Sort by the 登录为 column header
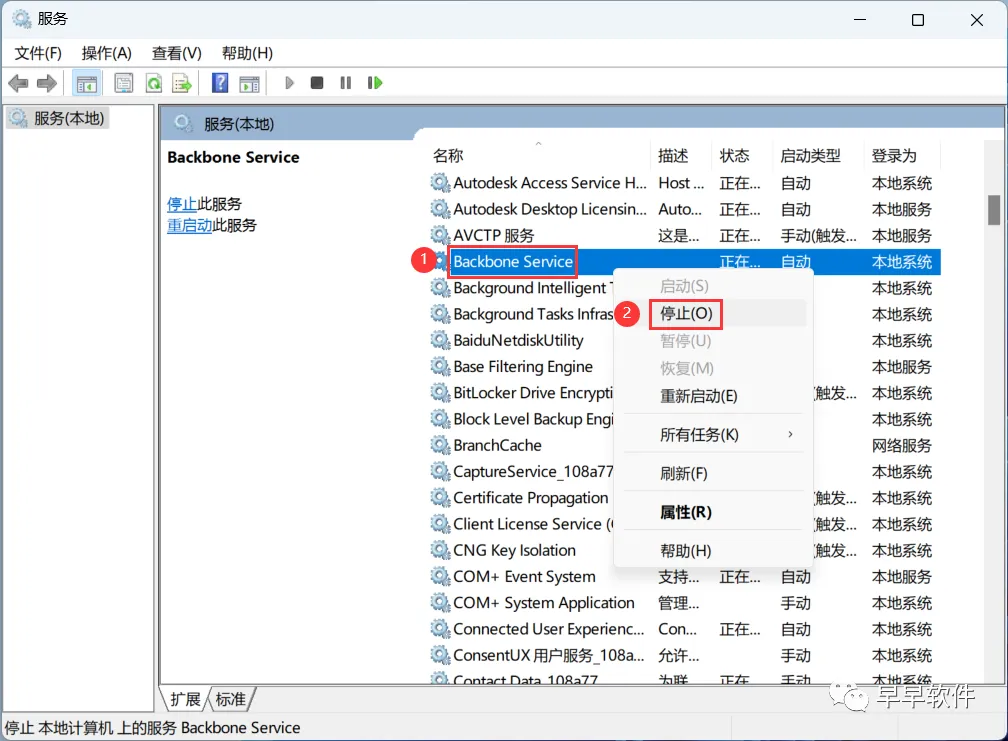This screenshot has width=1008, height=741. pos(902,156)
